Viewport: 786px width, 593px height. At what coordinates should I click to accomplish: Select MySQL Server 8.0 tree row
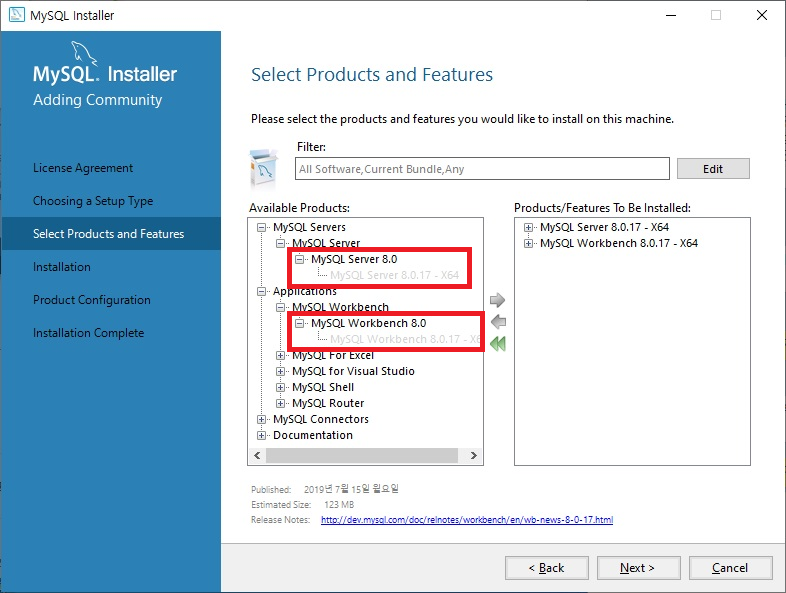coord(354,259)
